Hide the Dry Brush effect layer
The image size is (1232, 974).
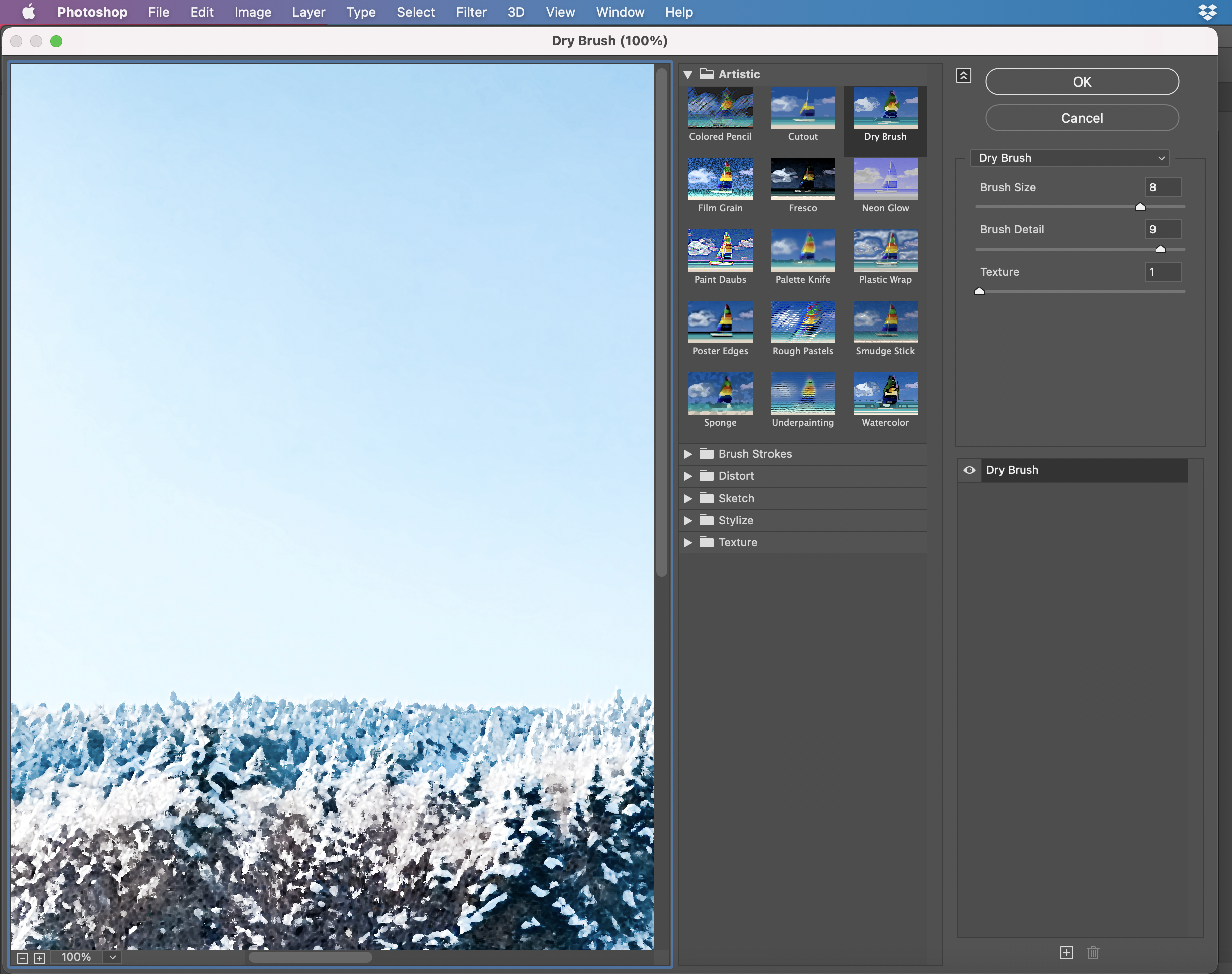[970, 469]
